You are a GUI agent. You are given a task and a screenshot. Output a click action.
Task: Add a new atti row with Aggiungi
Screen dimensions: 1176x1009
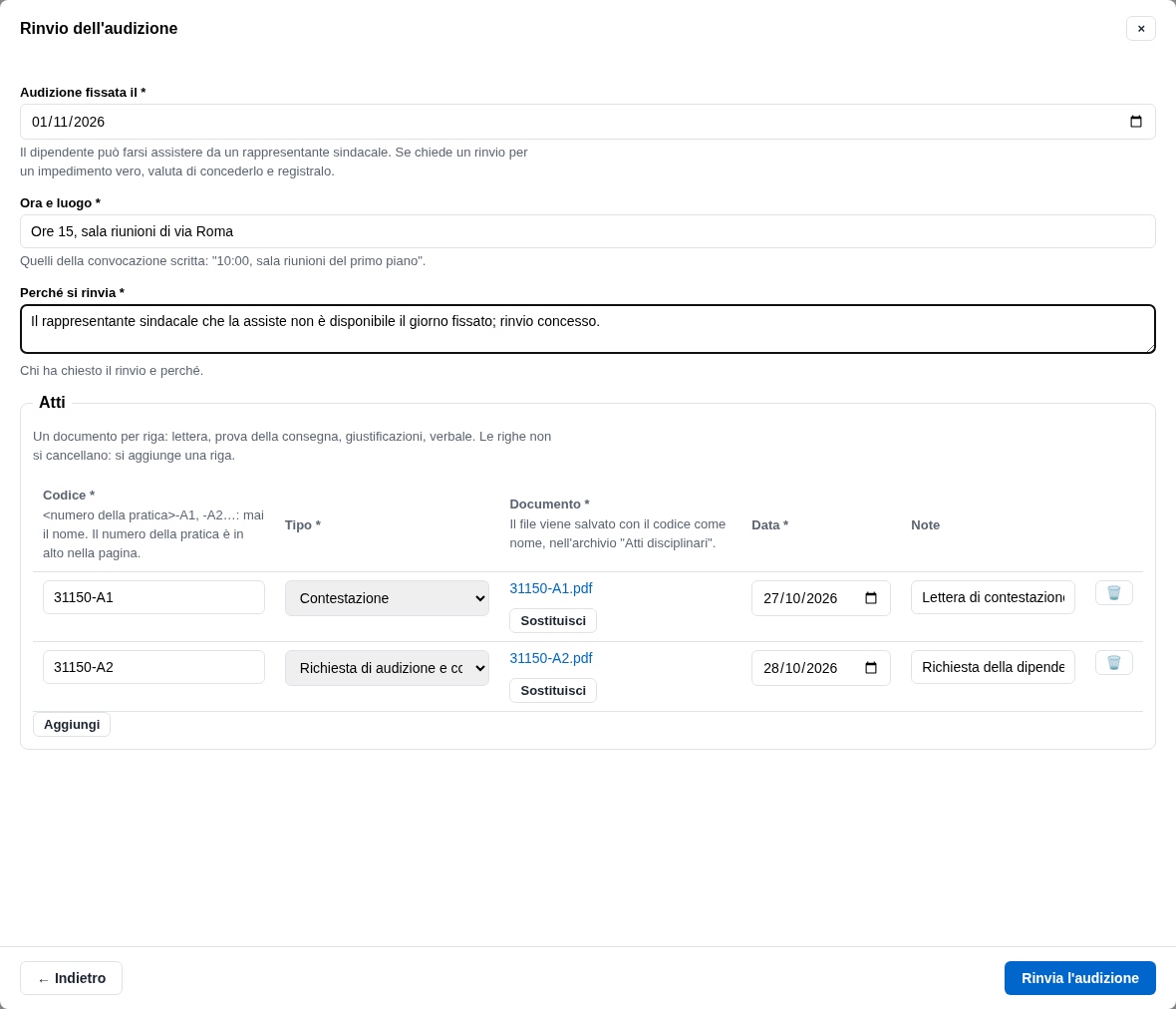pyautogui.click(x=71, y=725)
